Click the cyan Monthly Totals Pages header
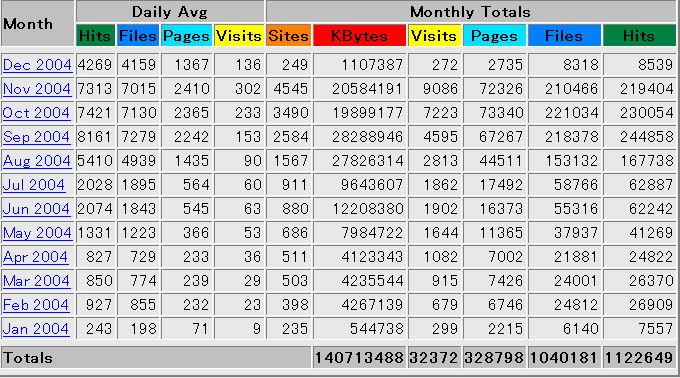The image size is (680, 378). pyautogui.click(x=494, y=36)
